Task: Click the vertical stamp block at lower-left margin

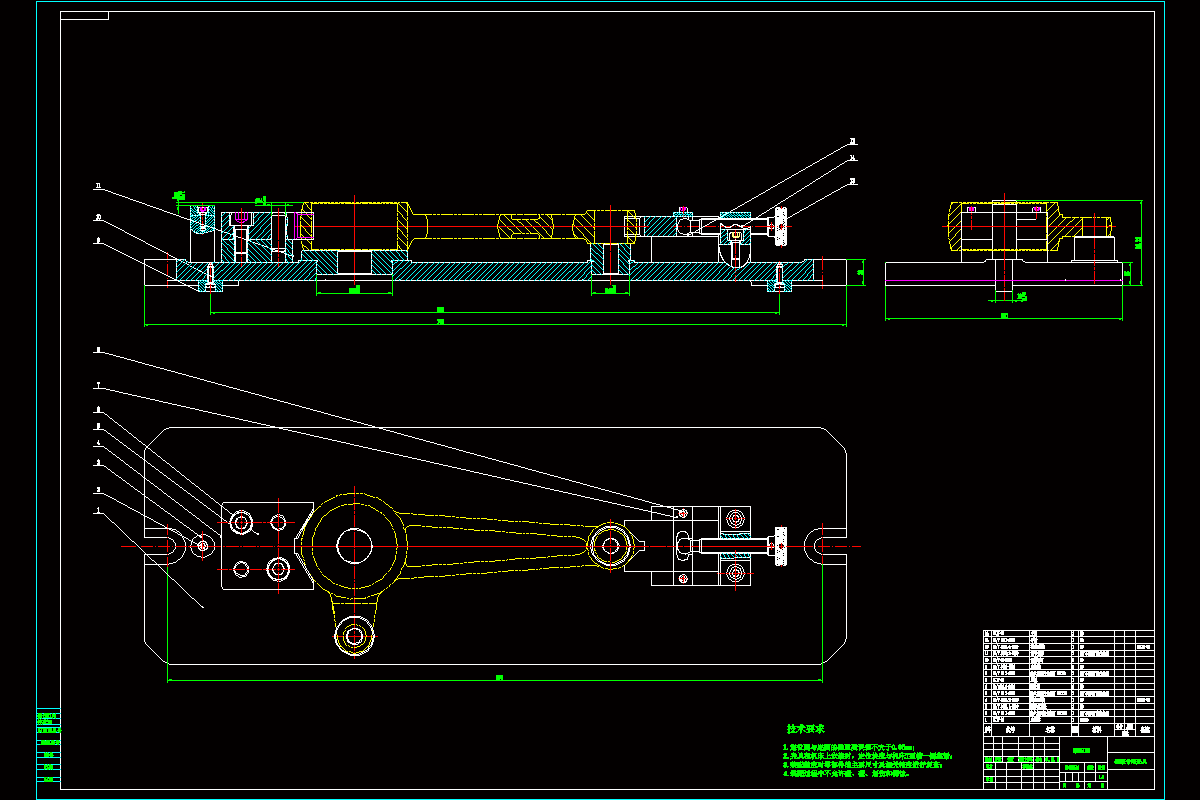Action: [x=48, y=745]
